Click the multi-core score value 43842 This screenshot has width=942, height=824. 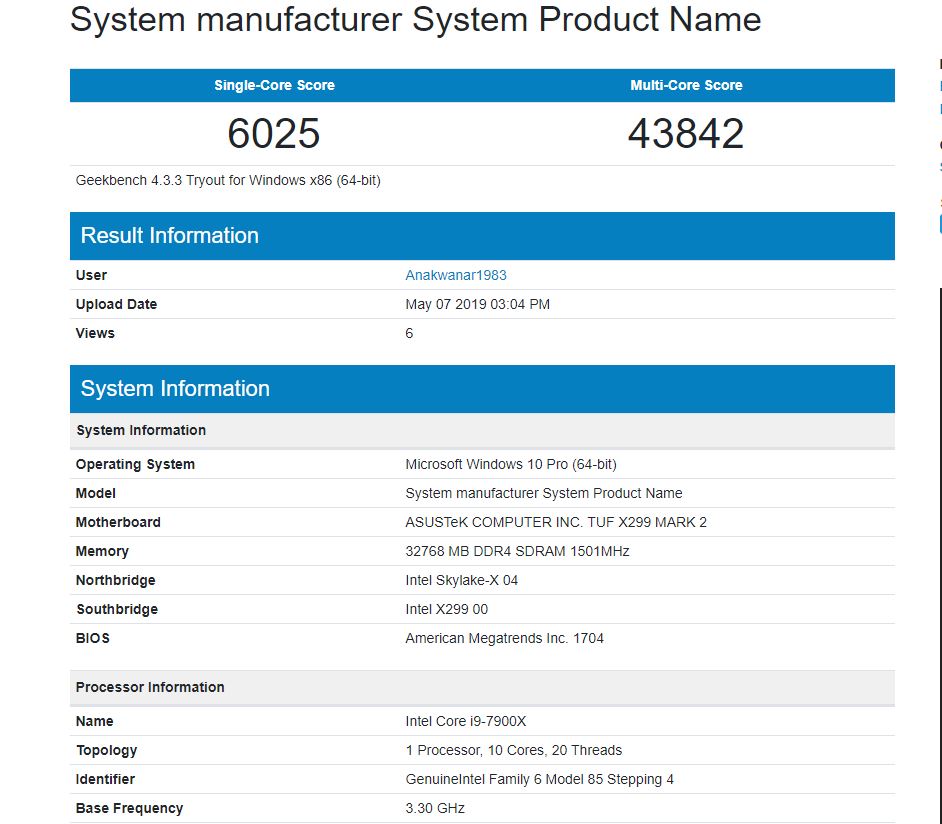pyautogui.click(x=686, y=133)
